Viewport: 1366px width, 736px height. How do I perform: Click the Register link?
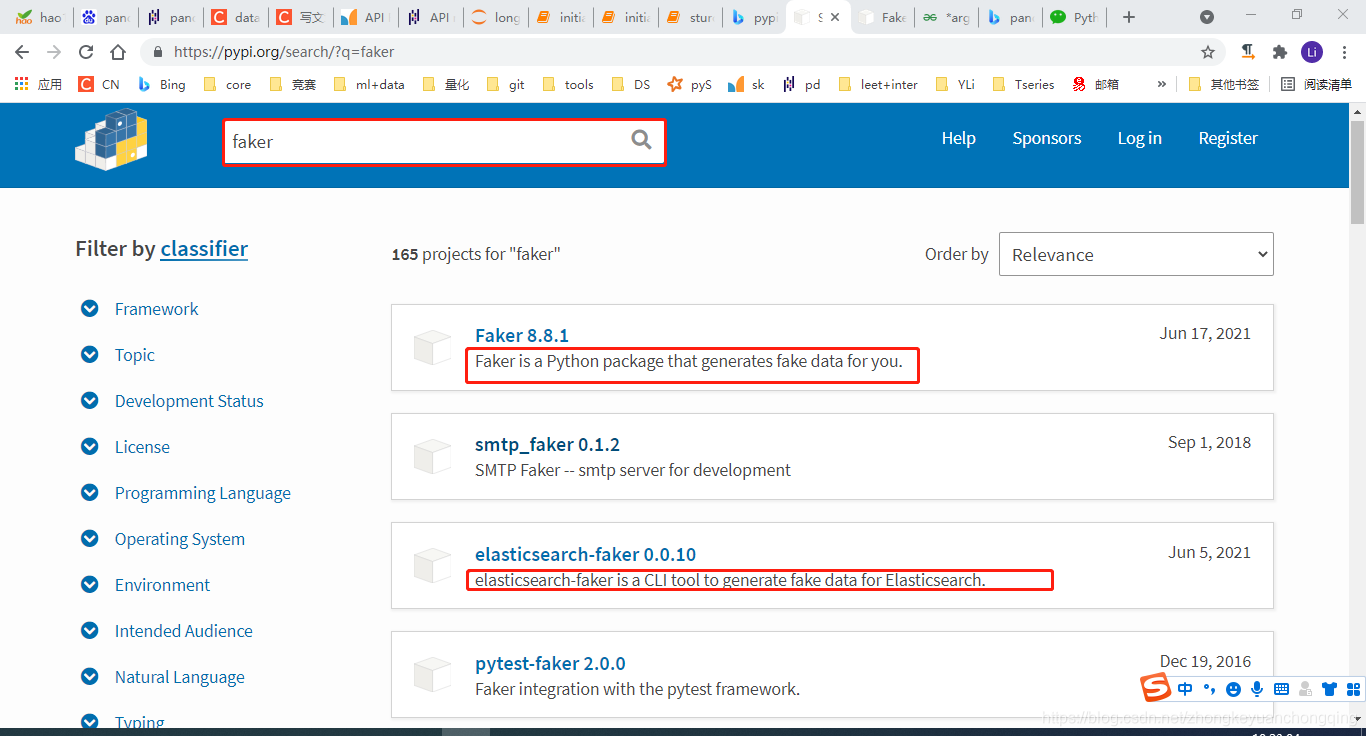pyautogui.click(x=1228, y=138)
